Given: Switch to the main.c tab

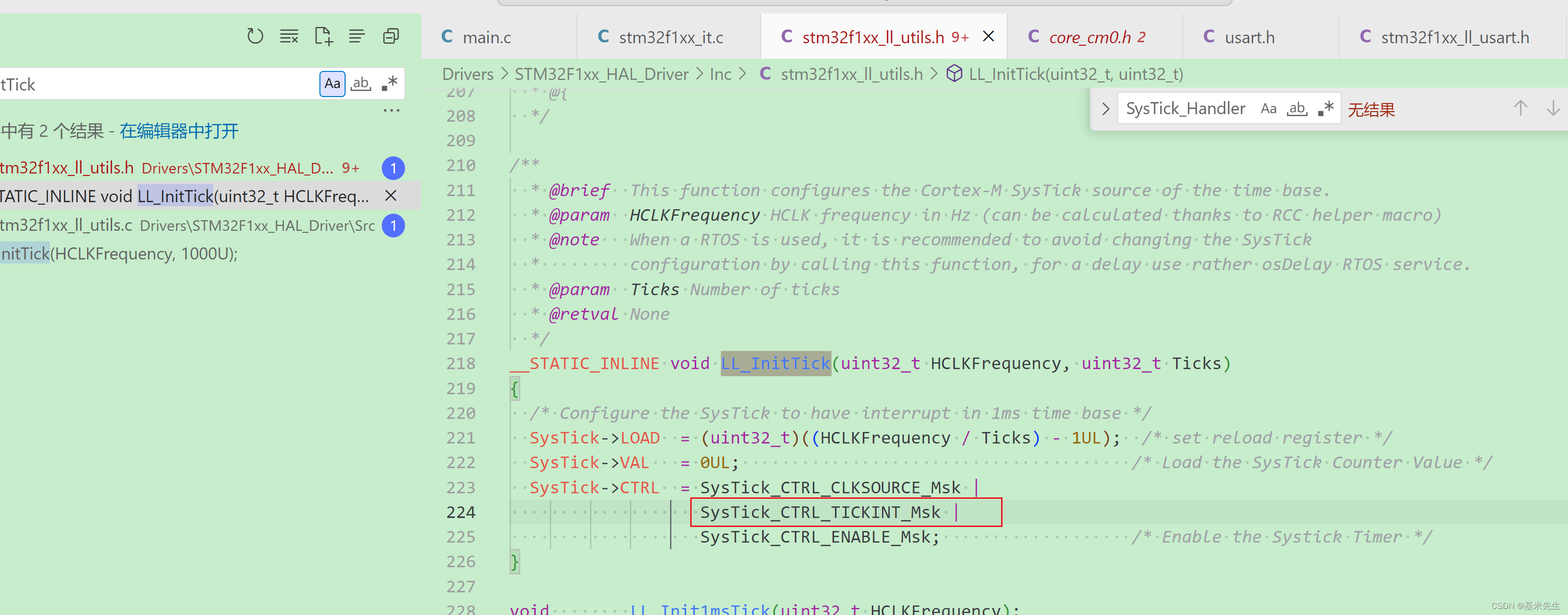Looking at the screenshot, I should pos(486,38).
